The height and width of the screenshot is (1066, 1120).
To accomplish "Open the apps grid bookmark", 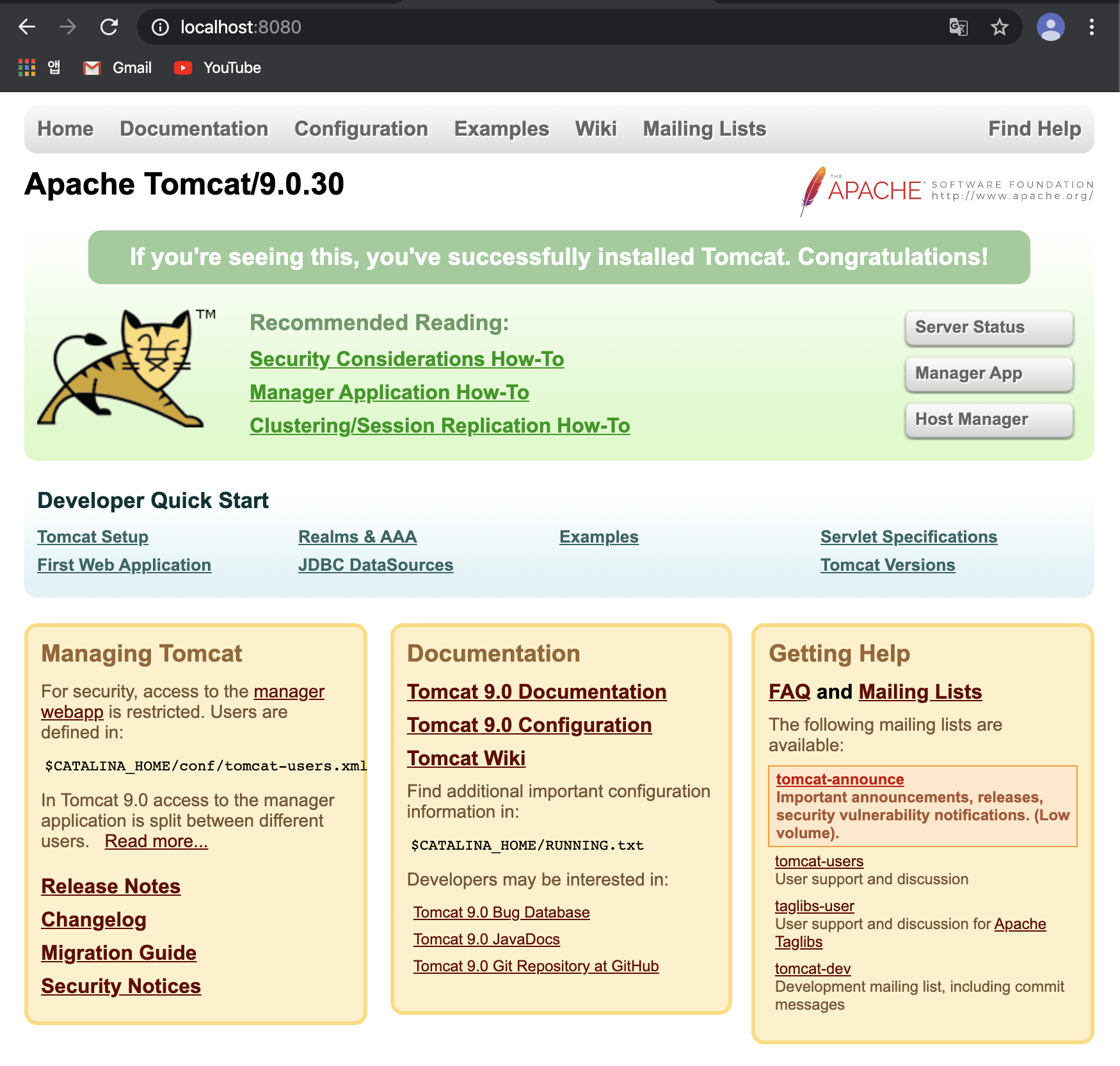I will [x=39, y=67].
